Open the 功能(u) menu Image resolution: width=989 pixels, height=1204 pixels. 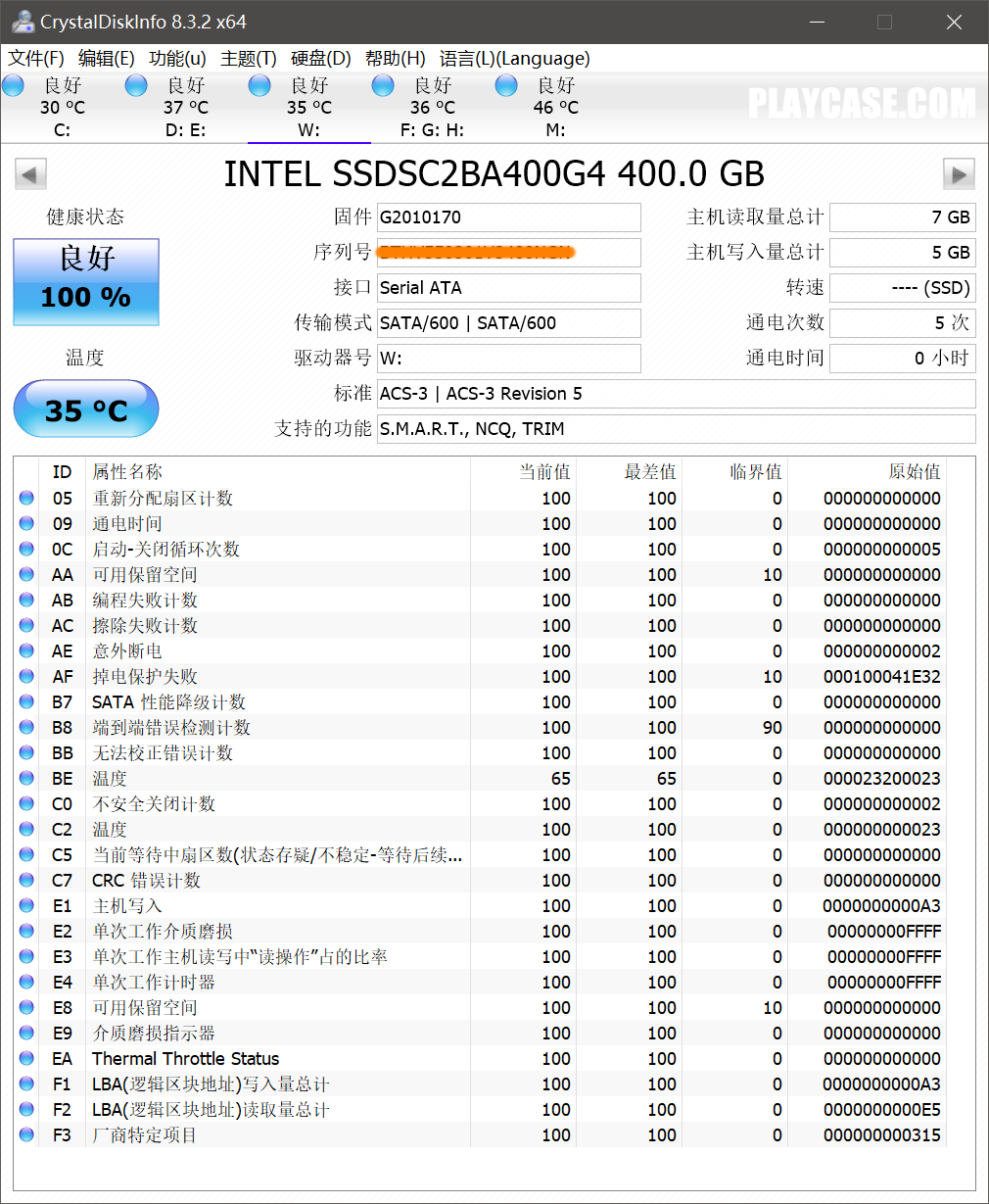pos(178,59)
